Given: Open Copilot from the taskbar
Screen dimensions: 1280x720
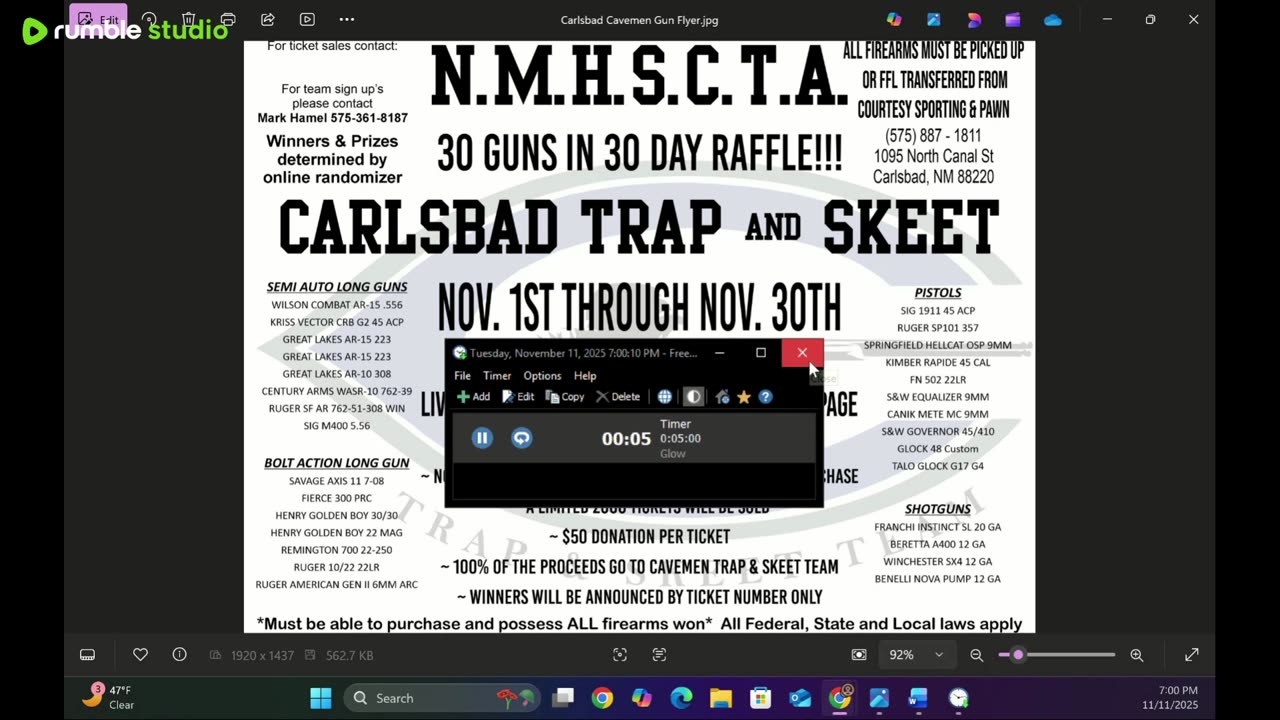Looking at the screenshot, I should point(641,698).
